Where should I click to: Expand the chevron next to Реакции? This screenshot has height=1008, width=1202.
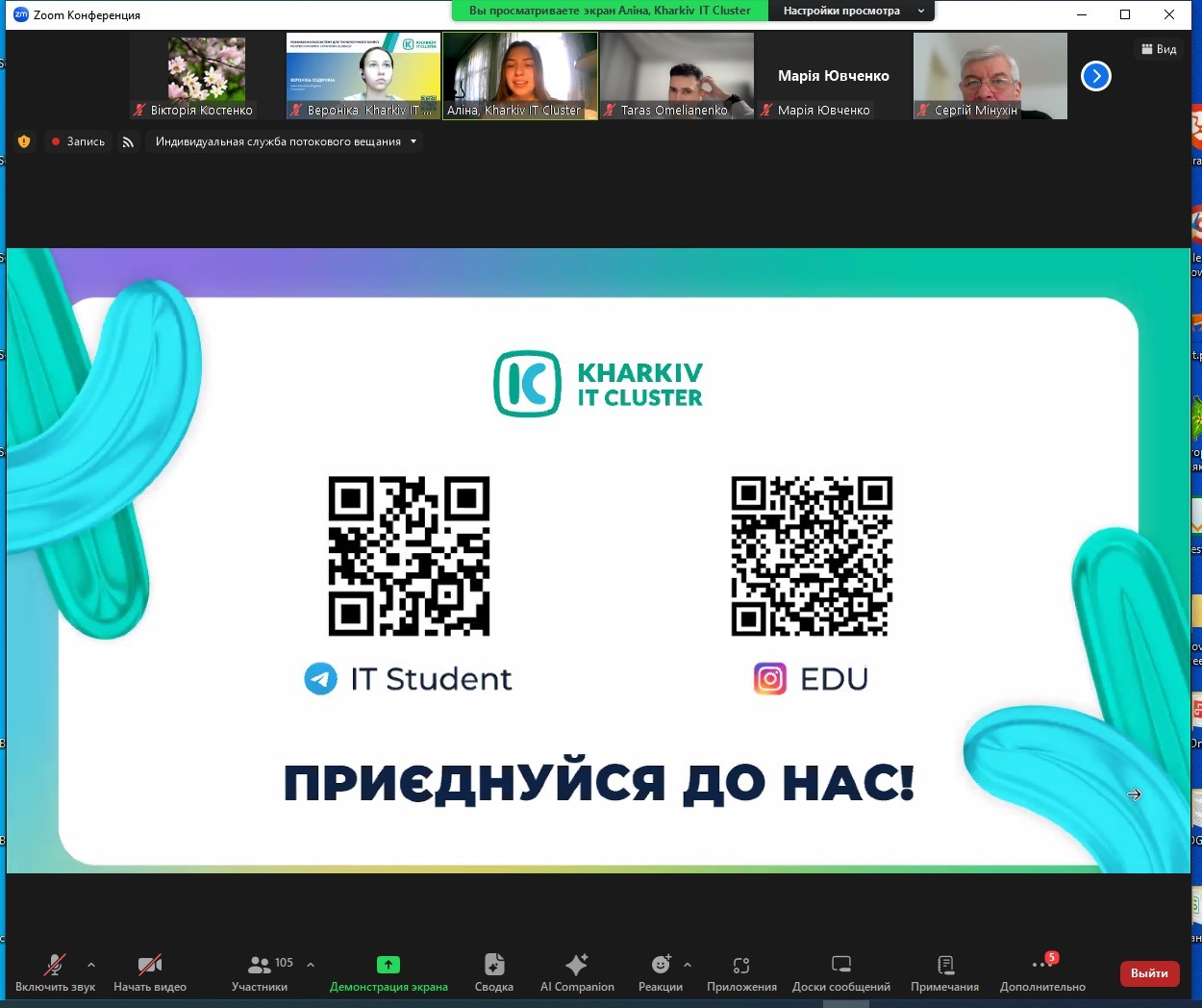[688, 964]
